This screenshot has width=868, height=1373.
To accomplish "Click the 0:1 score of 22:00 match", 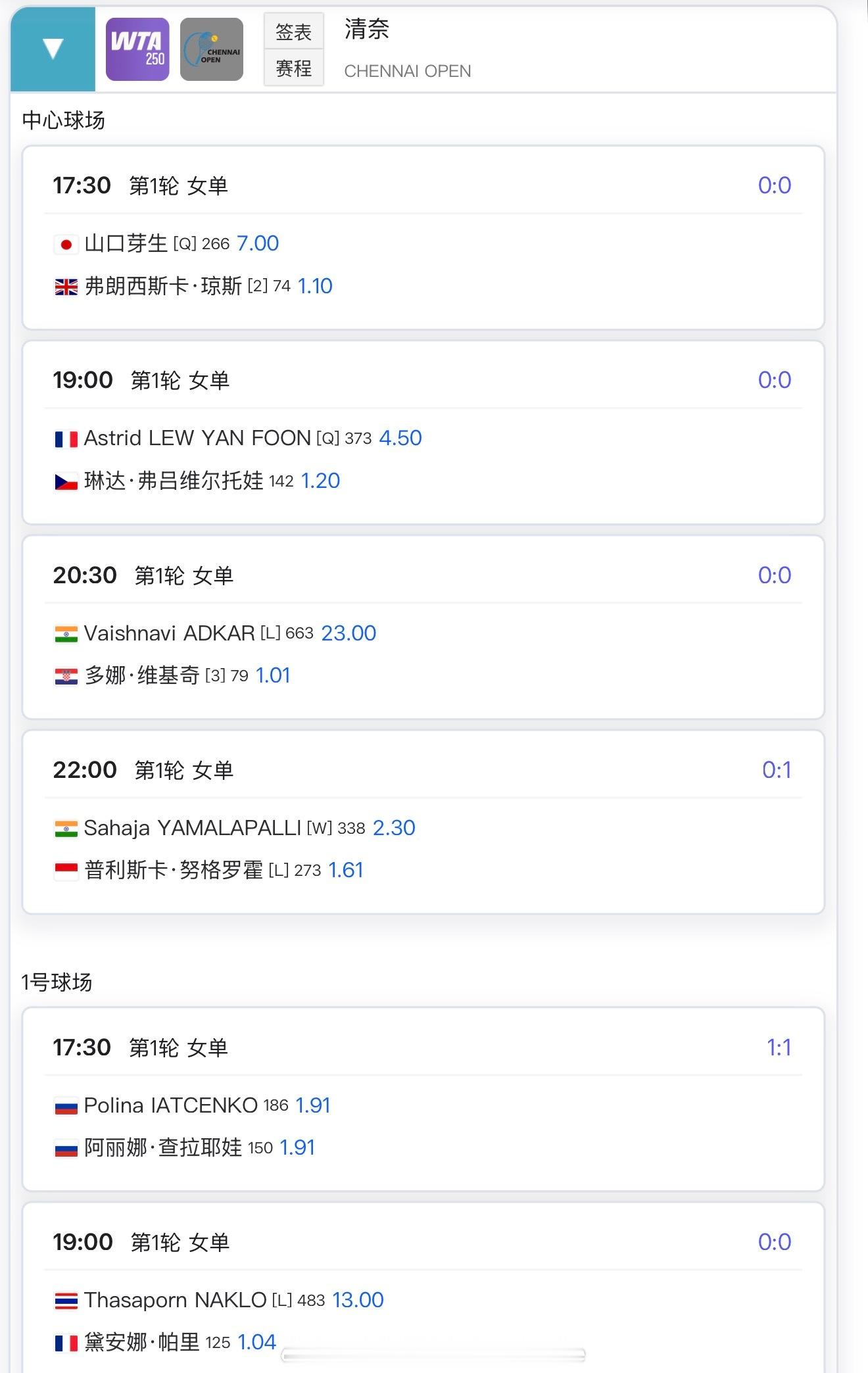I will (776, 770).
